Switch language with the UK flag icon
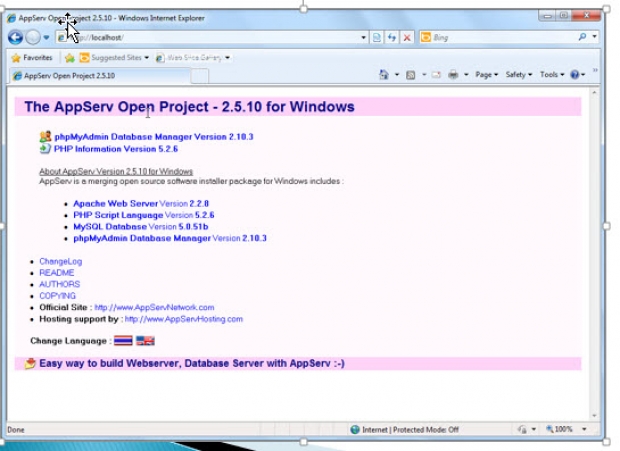The width and height of the screenshot is (620, 451). point(145,341)
